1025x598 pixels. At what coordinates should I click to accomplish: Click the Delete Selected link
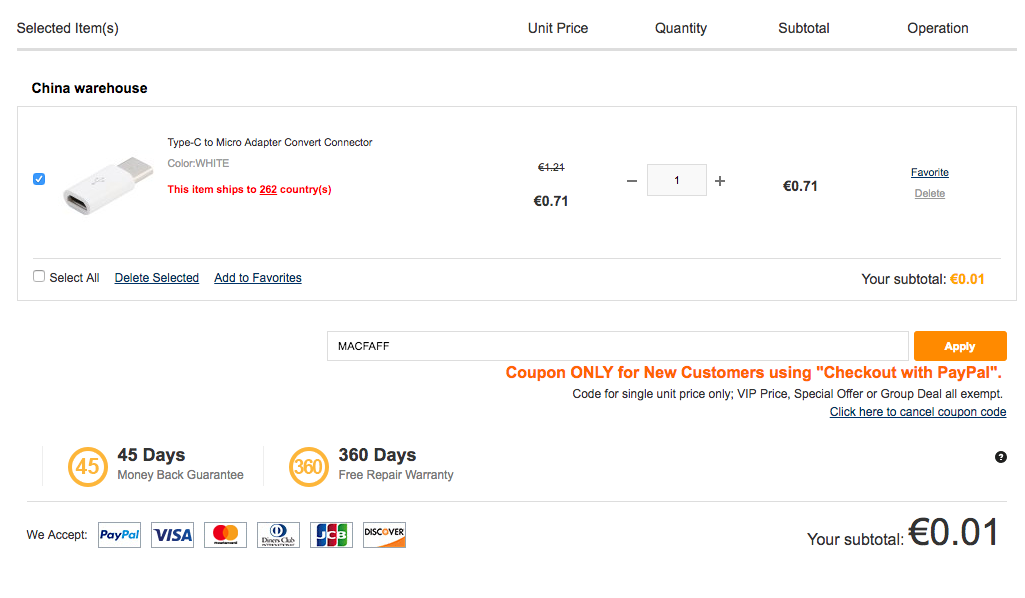(x=157, y=278)
